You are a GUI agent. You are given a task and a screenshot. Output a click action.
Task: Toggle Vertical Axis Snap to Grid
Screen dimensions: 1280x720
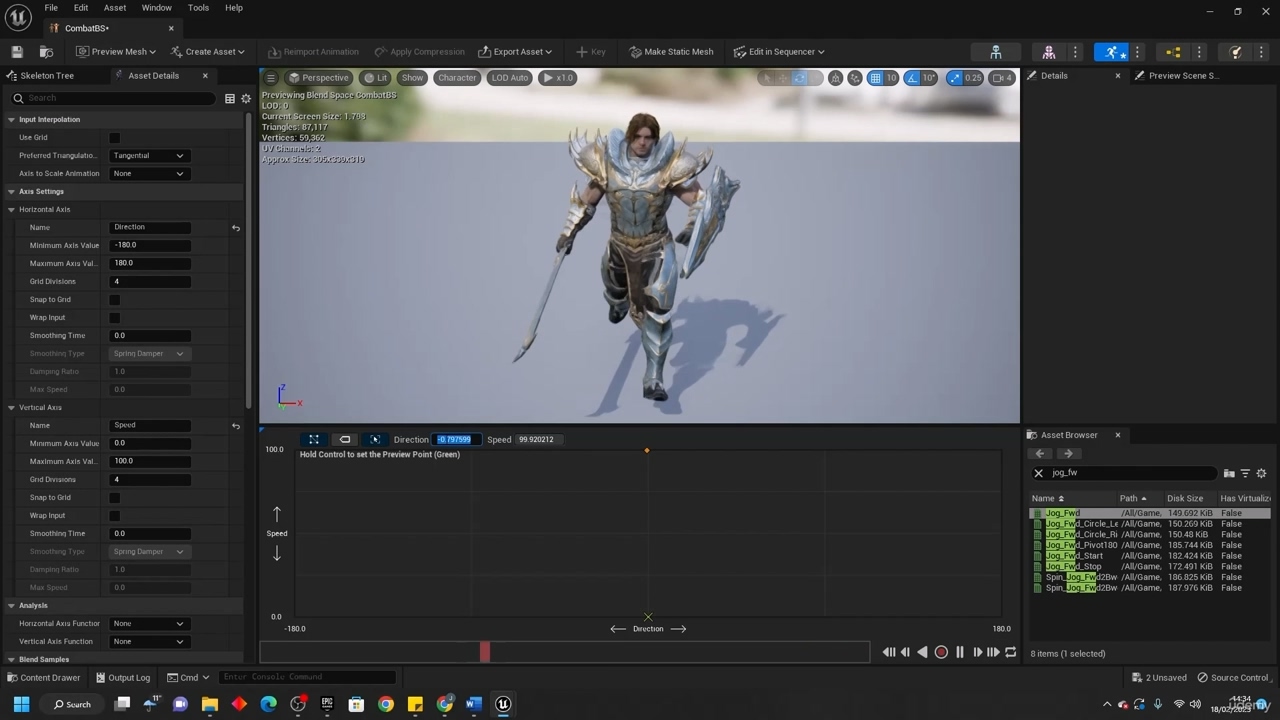pos(114,498)
